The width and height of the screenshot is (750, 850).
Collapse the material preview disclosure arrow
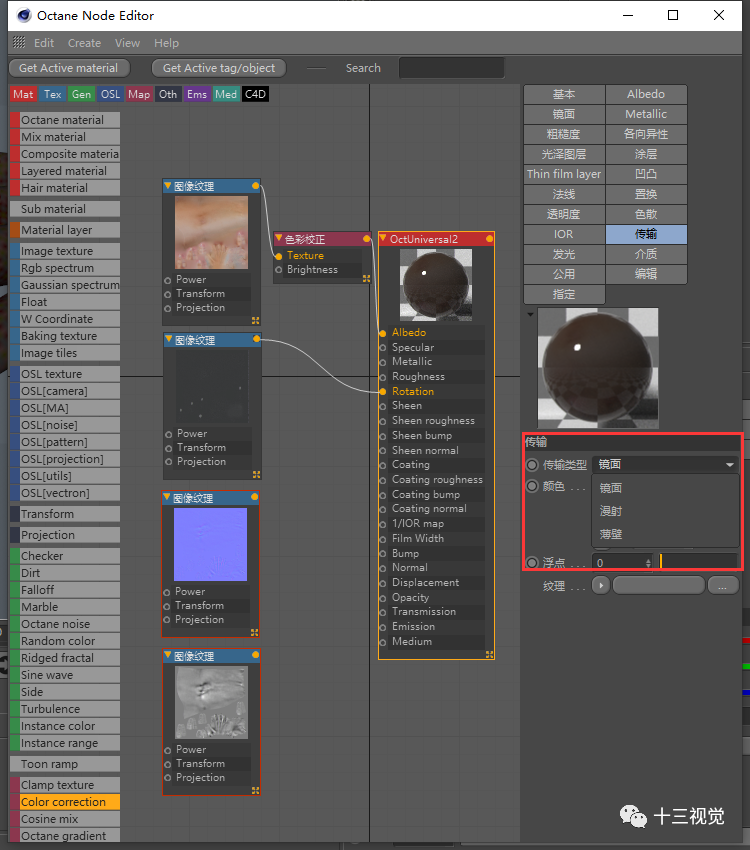(x=531, y=314)
